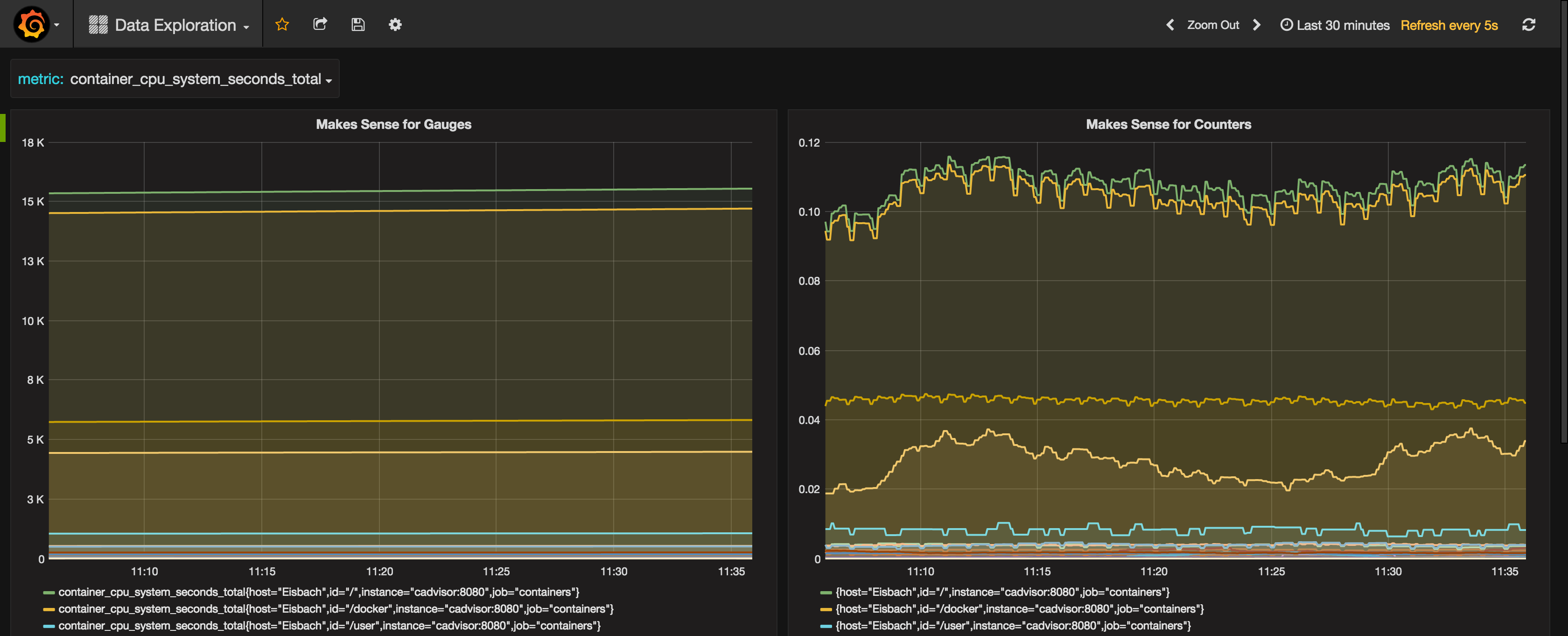
Task: Shift time range back with left chevron
Action: [1169, 25]
